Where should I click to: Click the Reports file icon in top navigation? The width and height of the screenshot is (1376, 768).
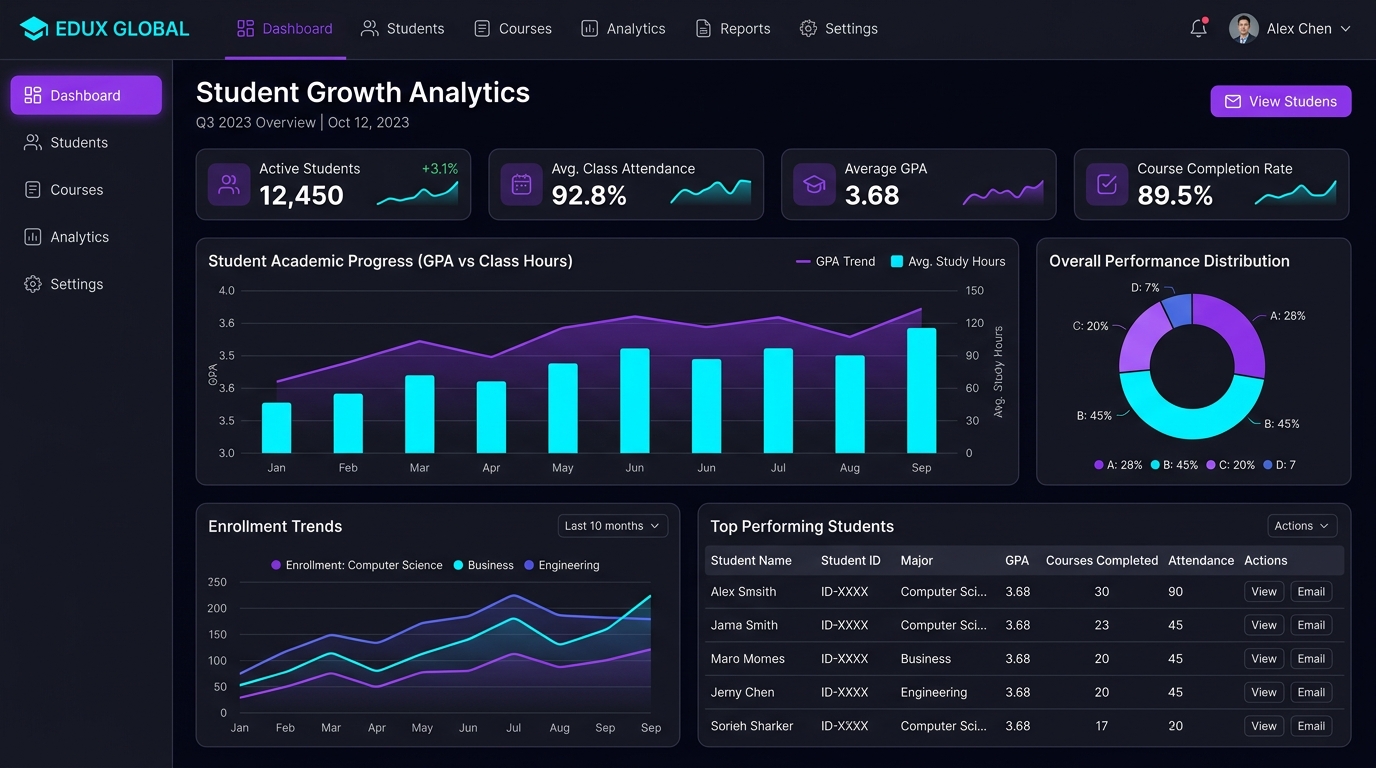[704, 29]
